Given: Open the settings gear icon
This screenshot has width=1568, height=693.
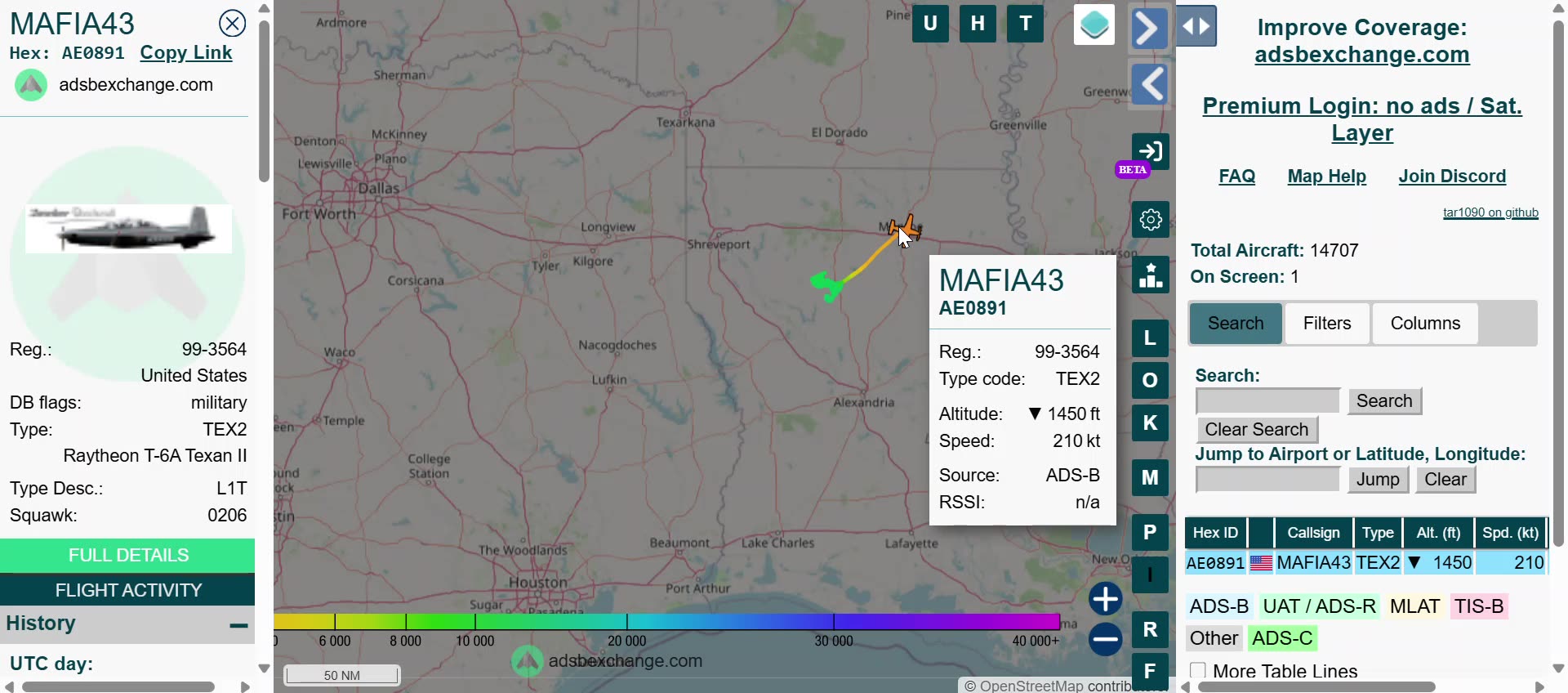Looking at the screenshot, I should [1150, 220].
